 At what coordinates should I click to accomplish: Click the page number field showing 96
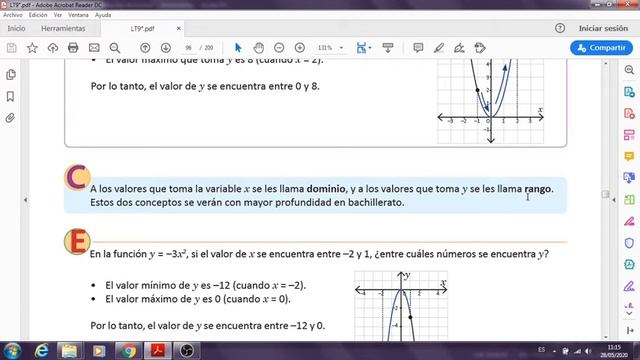189,48
